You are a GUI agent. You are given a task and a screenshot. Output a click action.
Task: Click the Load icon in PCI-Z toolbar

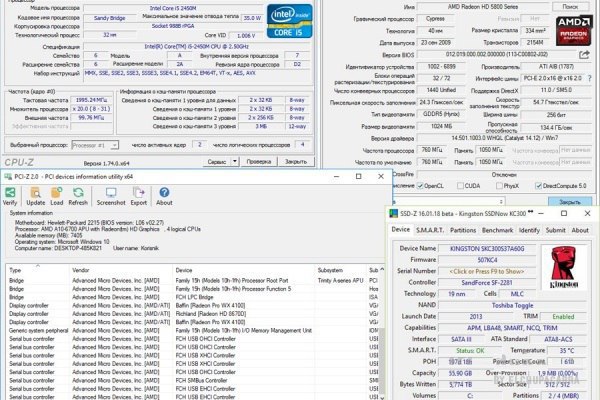coord(56,196)
